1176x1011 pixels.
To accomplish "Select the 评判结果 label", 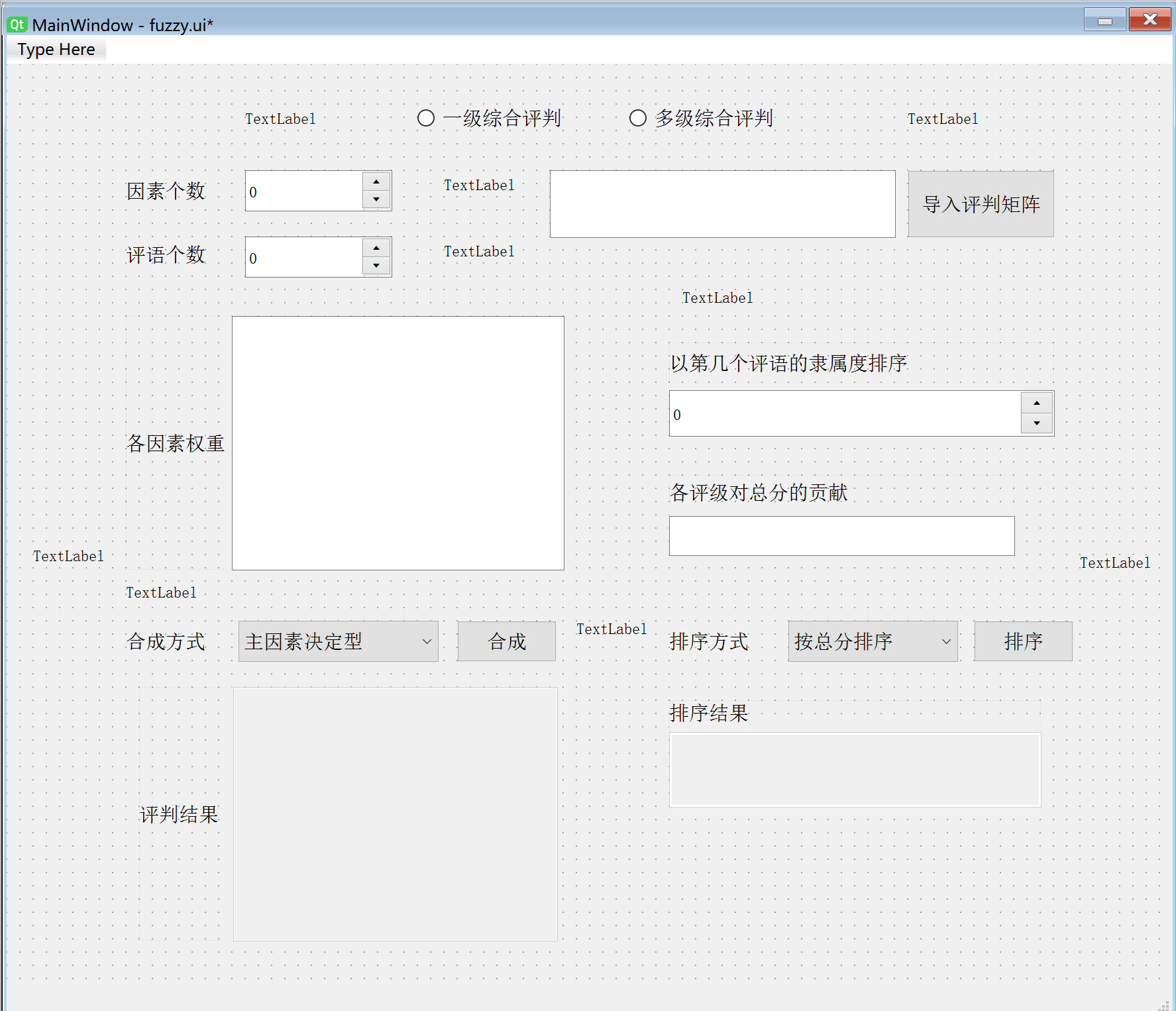I will 179,814.
